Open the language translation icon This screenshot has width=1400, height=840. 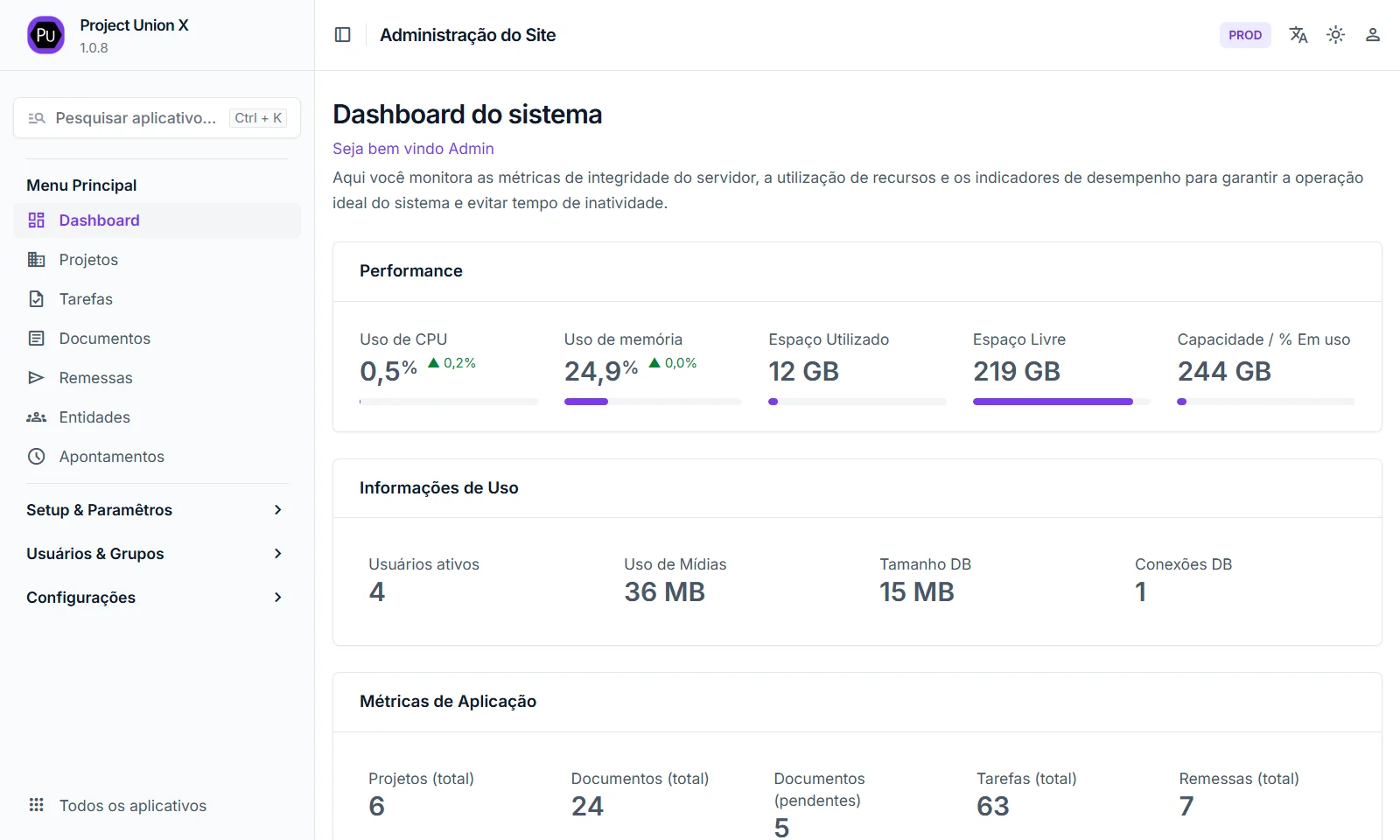click(1298, 35)
